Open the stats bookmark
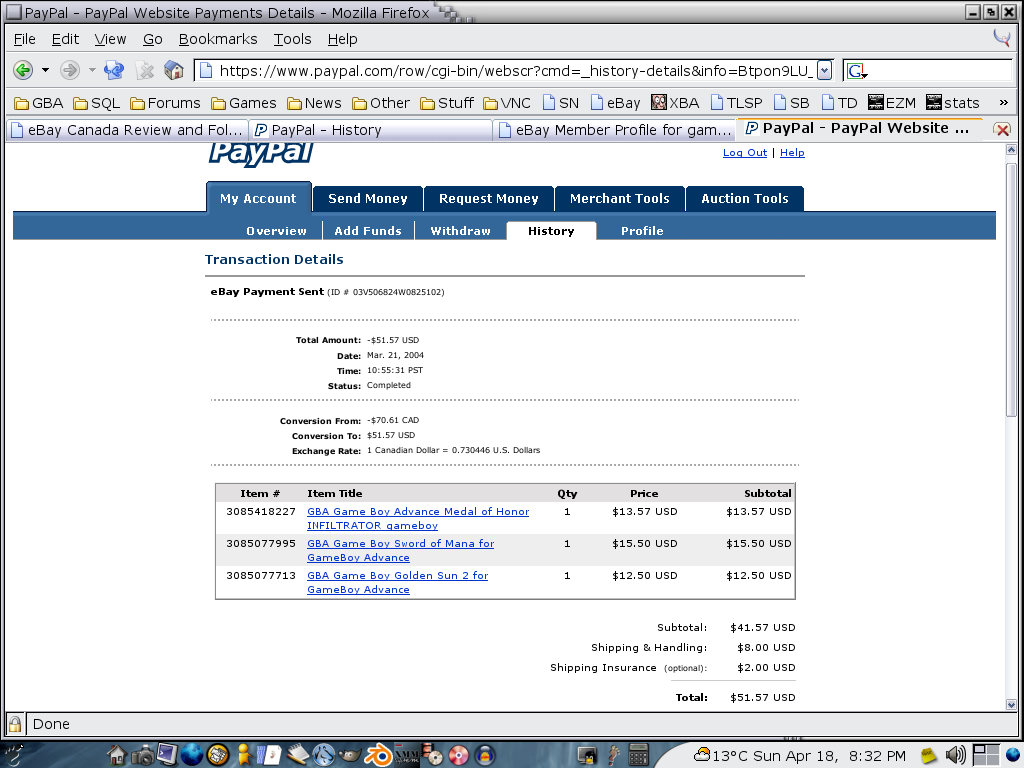This screenshot has width=1024, height=768. pyautogui.click(x=953, y=103)
